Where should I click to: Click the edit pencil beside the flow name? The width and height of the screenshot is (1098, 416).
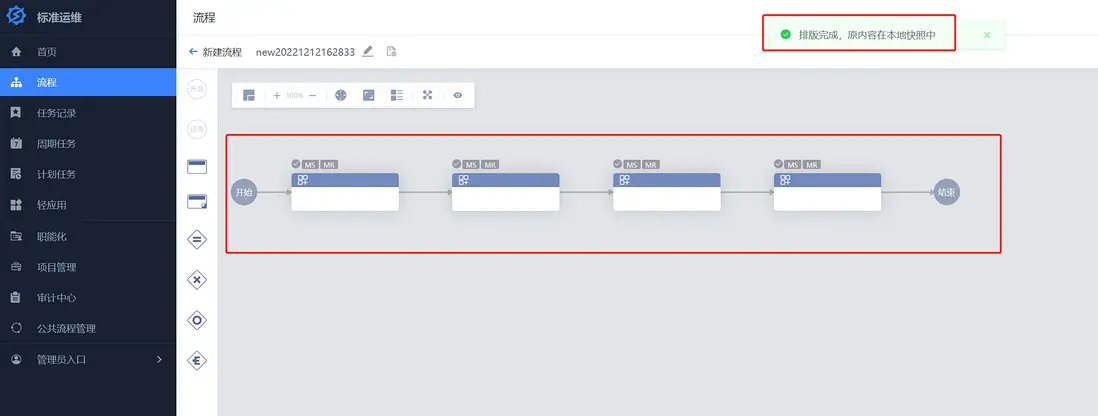click(368, 51)
